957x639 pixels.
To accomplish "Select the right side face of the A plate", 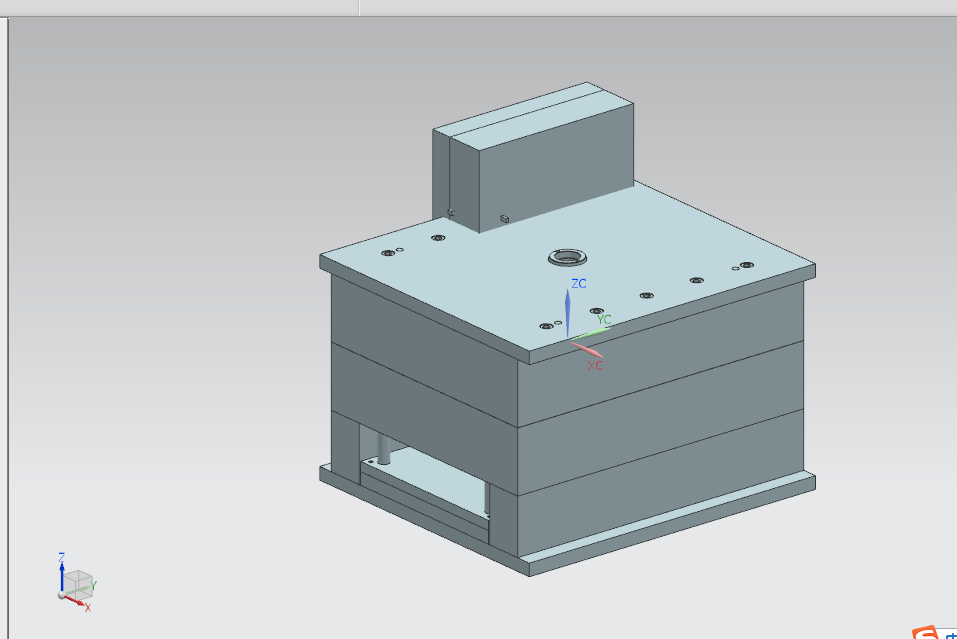I will tap(660, 353).
